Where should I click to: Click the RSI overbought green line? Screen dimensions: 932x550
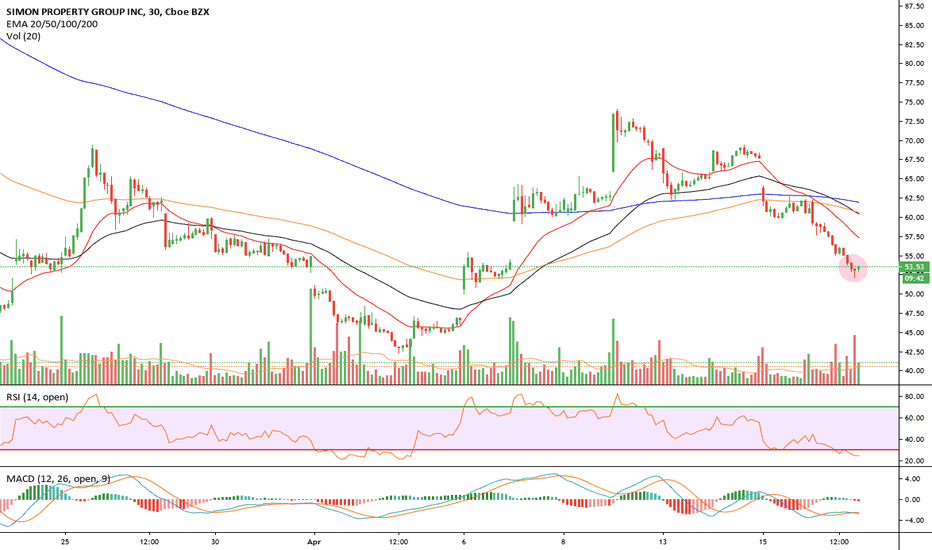click(449, 407)
